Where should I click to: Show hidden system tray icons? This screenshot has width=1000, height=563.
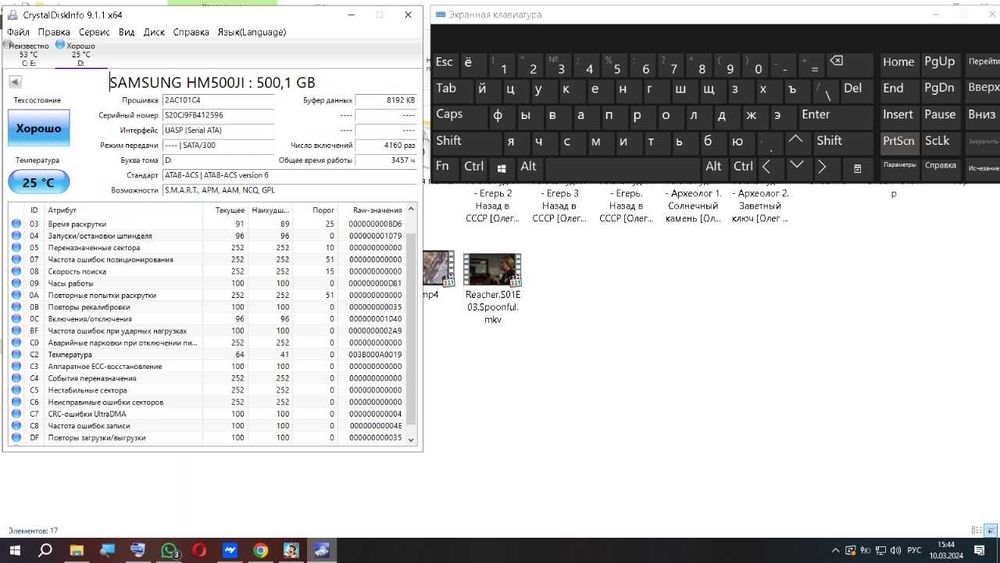[835, 550]
